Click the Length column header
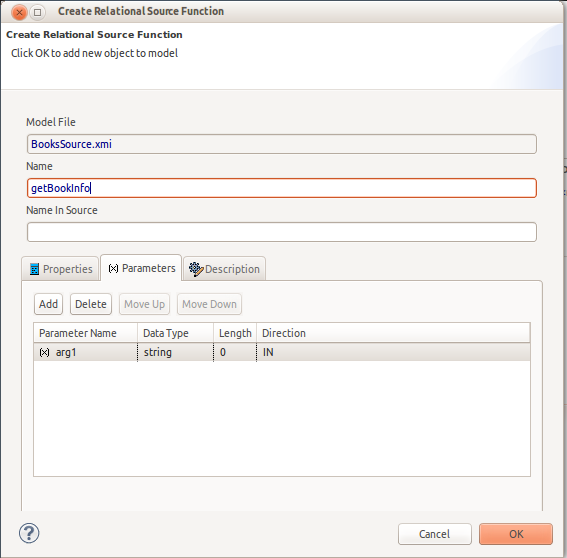Viewport: 567px width, 558px height. [x=235, y=333]
